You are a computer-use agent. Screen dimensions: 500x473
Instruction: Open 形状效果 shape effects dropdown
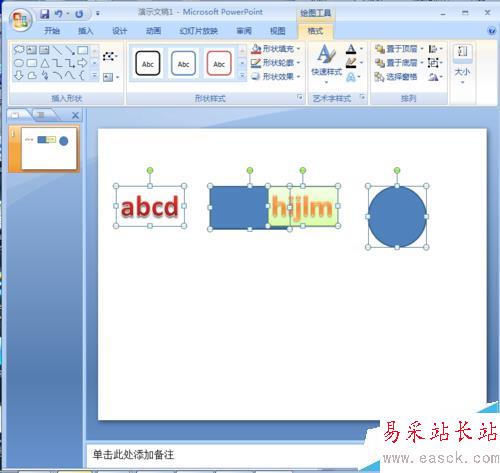276,76
